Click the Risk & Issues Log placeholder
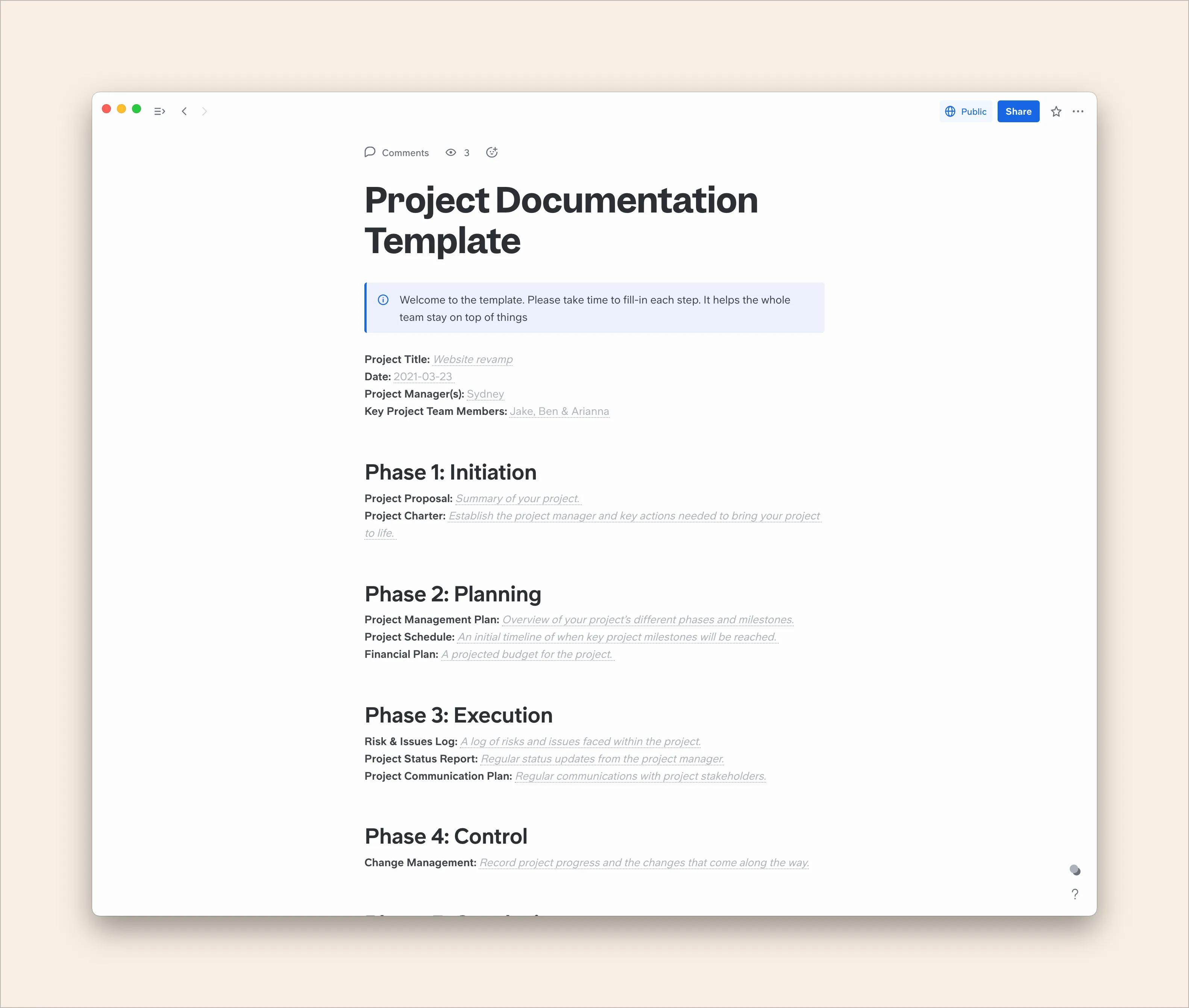 point(581,742)
